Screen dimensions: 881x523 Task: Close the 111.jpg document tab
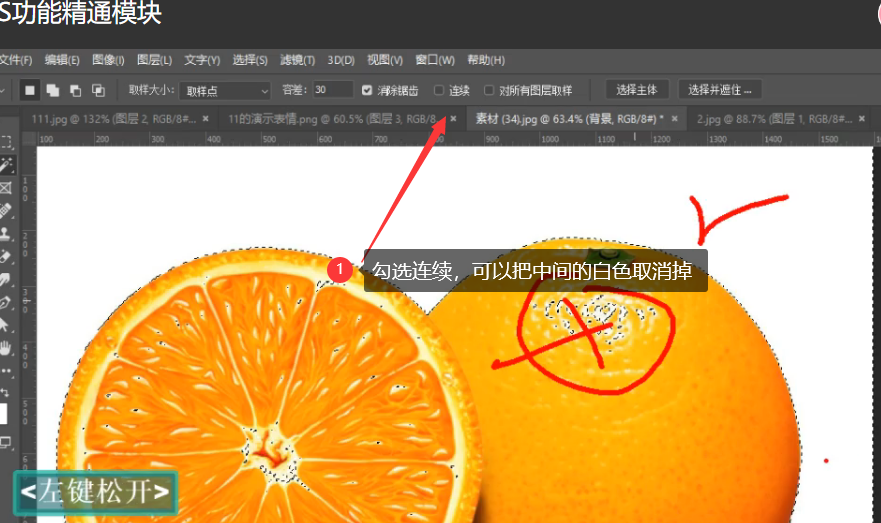point(206,119)
